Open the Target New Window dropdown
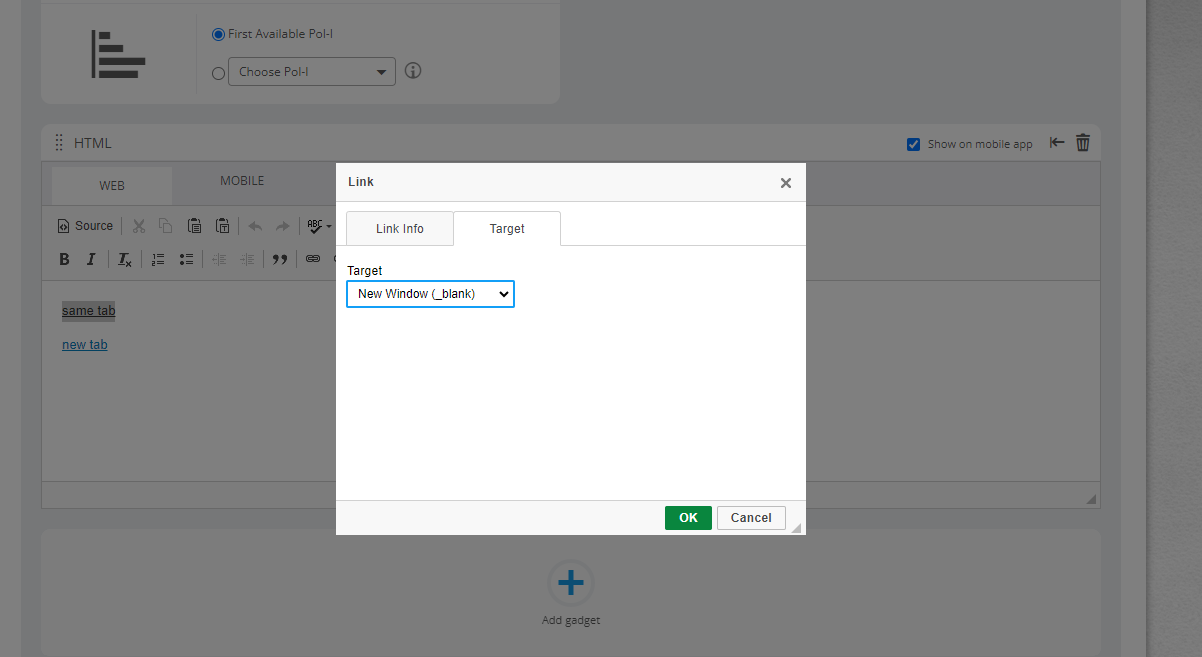Screen dimensions: 1202x657 click(430, 294)
